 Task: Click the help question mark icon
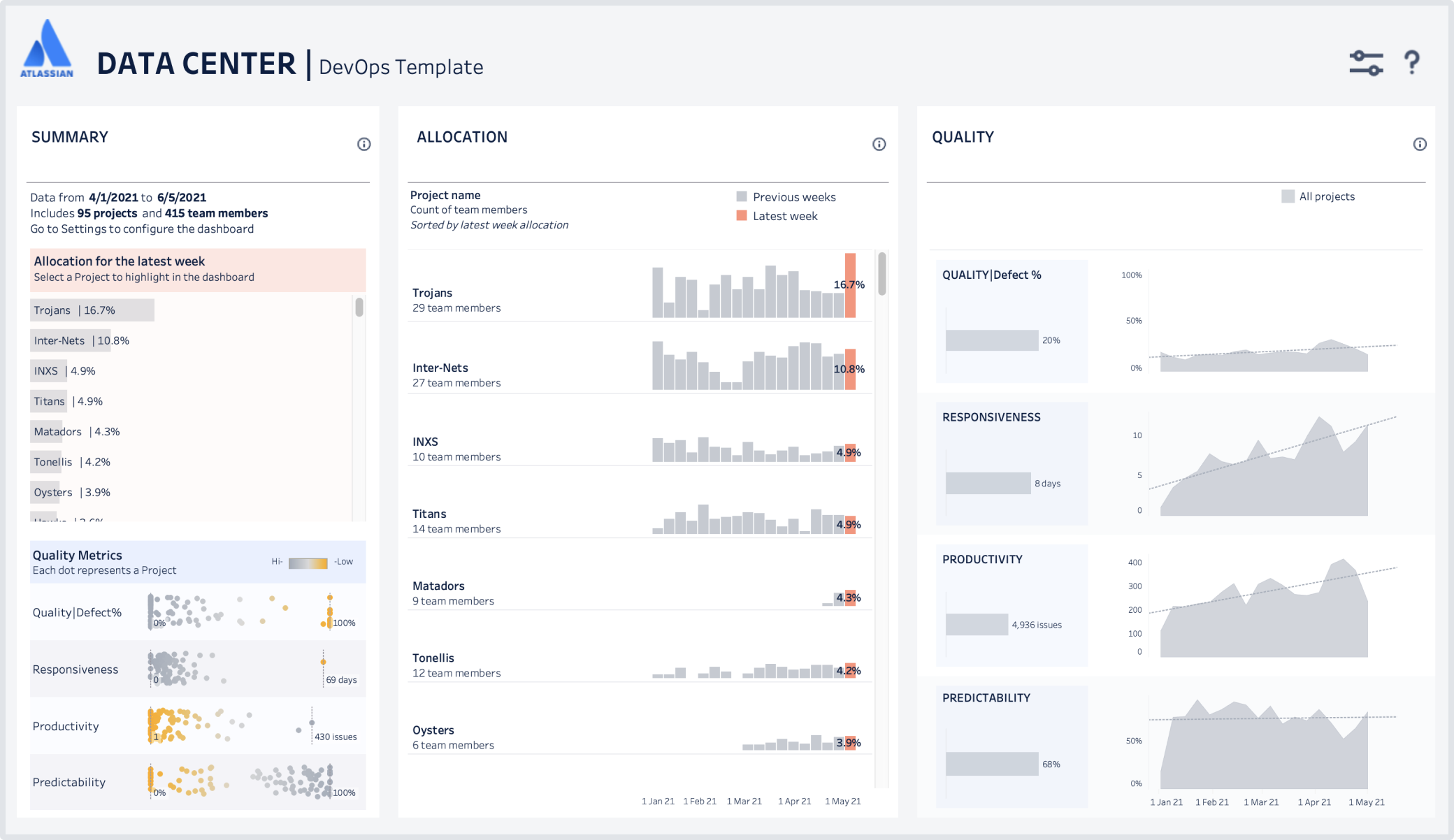click(1411, 63)
